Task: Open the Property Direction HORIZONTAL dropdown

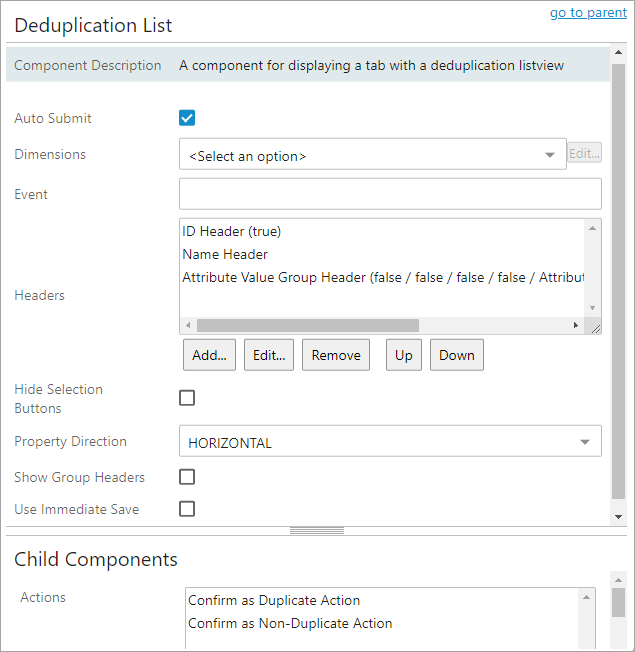Action: click(x=390, y=442)
